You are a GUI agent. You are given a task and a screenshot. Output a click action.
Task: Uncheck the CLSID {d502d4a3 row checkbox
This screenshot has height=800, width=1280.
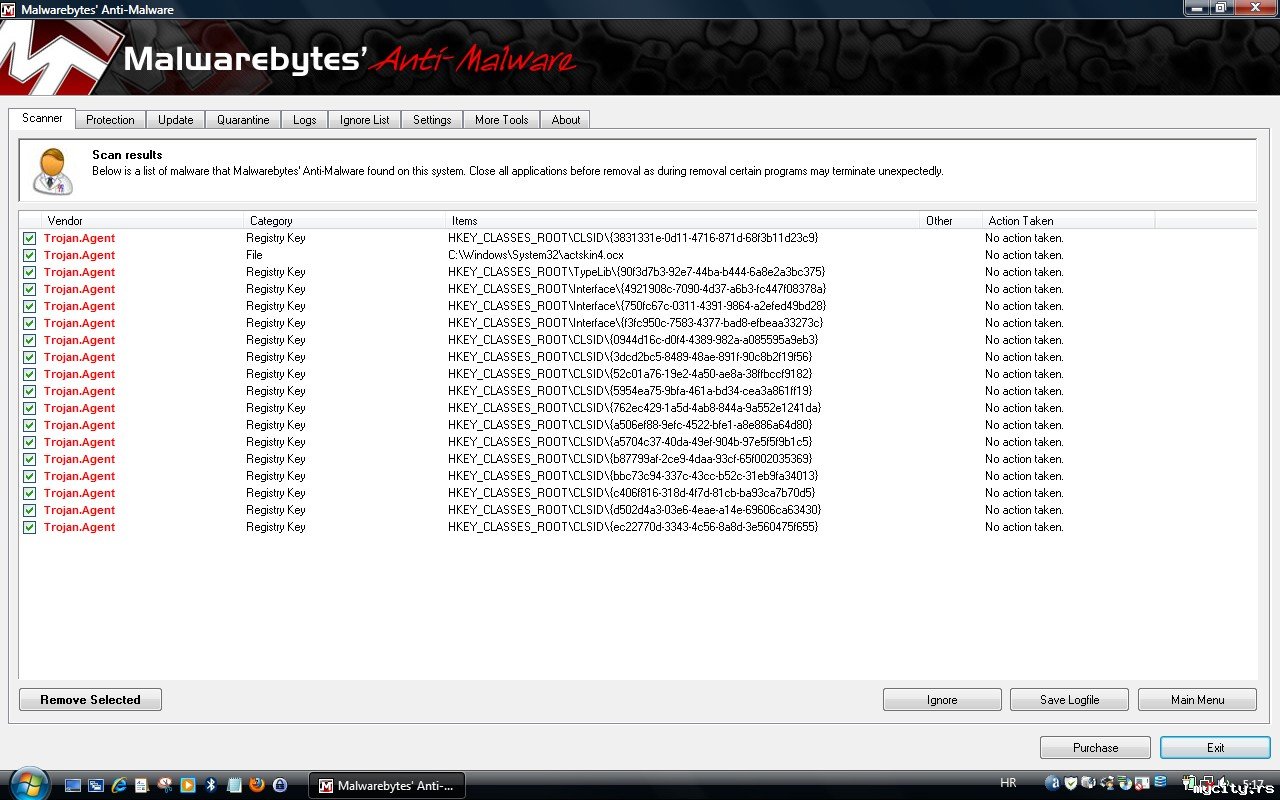(x=30, y=510)
